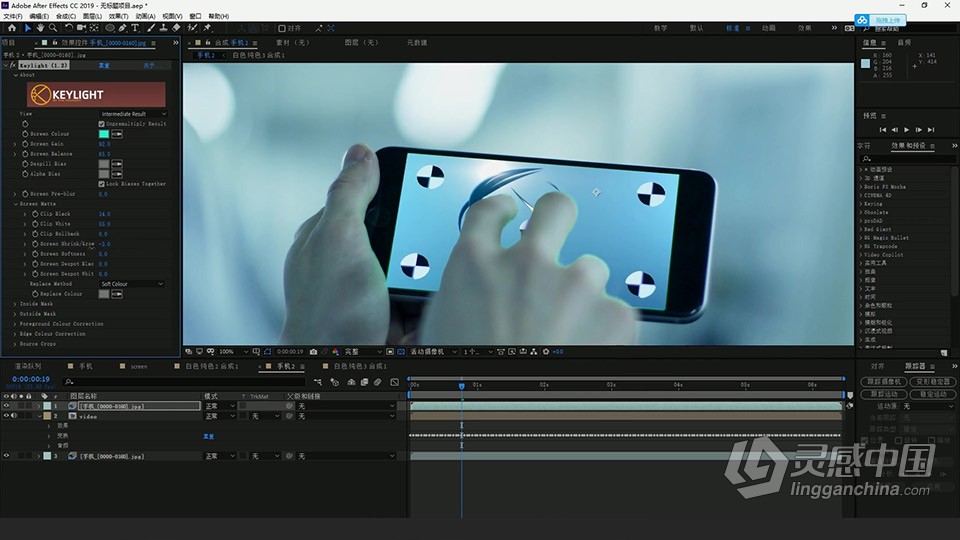Open the 文件(F) menu
This screenshot has height=540, width=960.
click(x=13, y=17)
